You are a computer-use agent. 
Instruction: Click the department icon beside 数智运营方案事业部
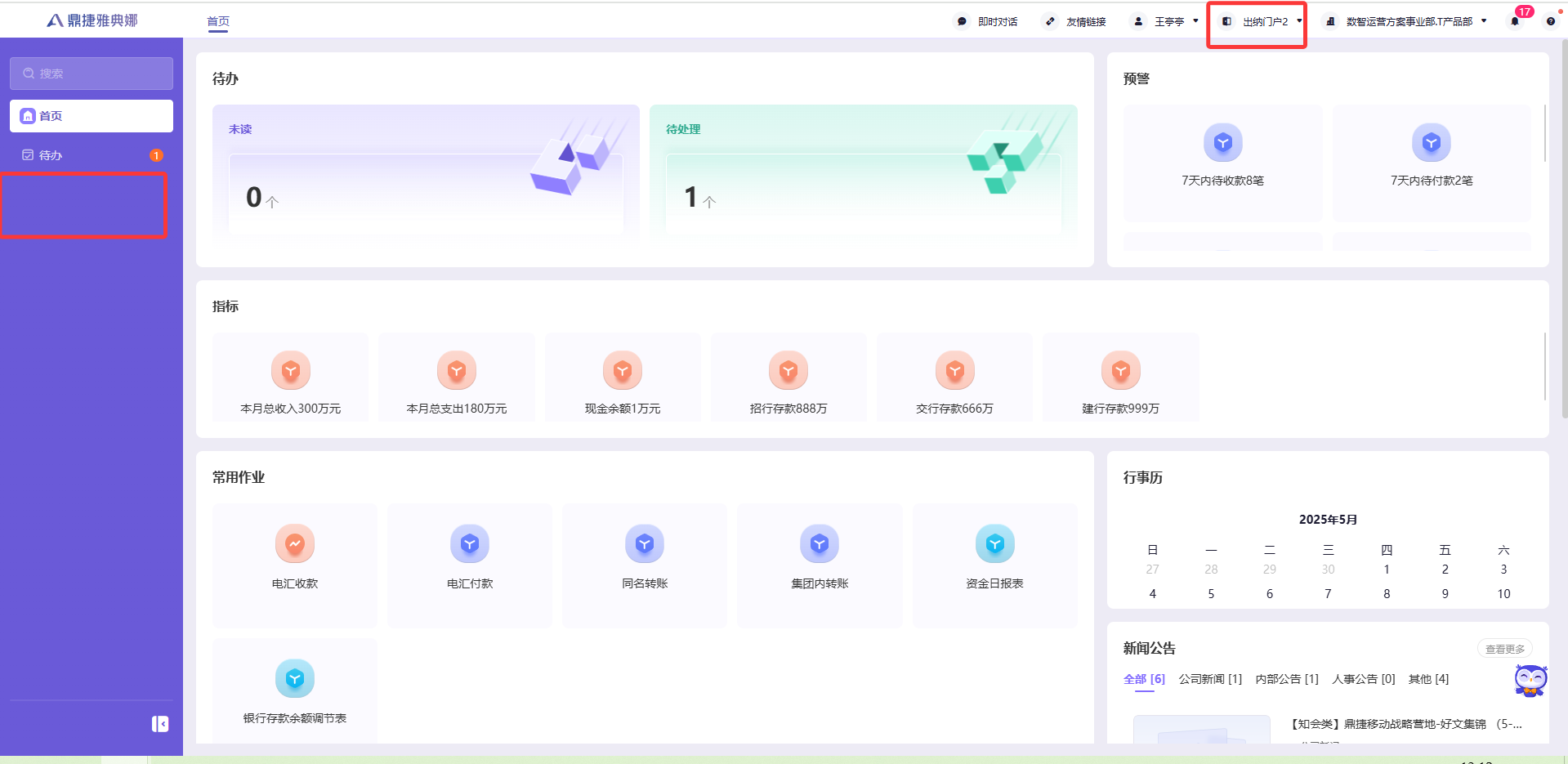point(1330,21)
